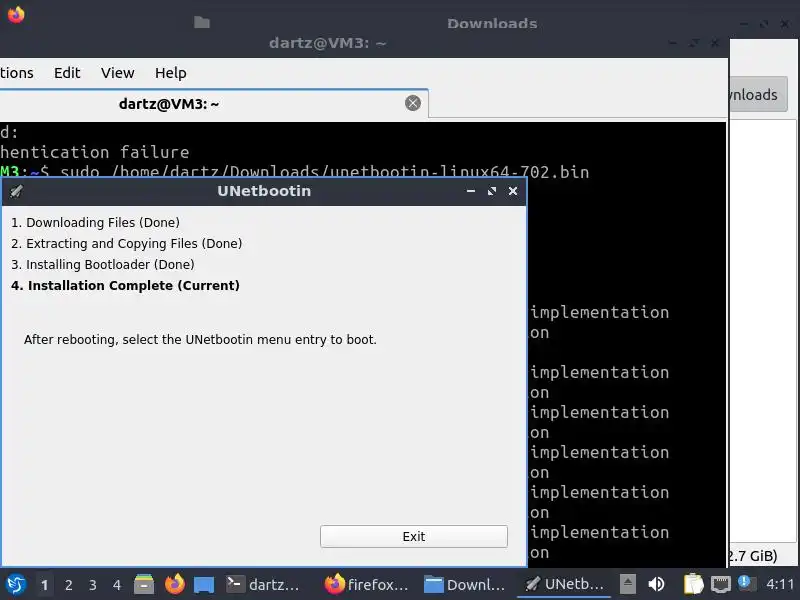Click step '2. Extracting and Copying Files (Done)'

pyautogui.click(x=127, y=243)
